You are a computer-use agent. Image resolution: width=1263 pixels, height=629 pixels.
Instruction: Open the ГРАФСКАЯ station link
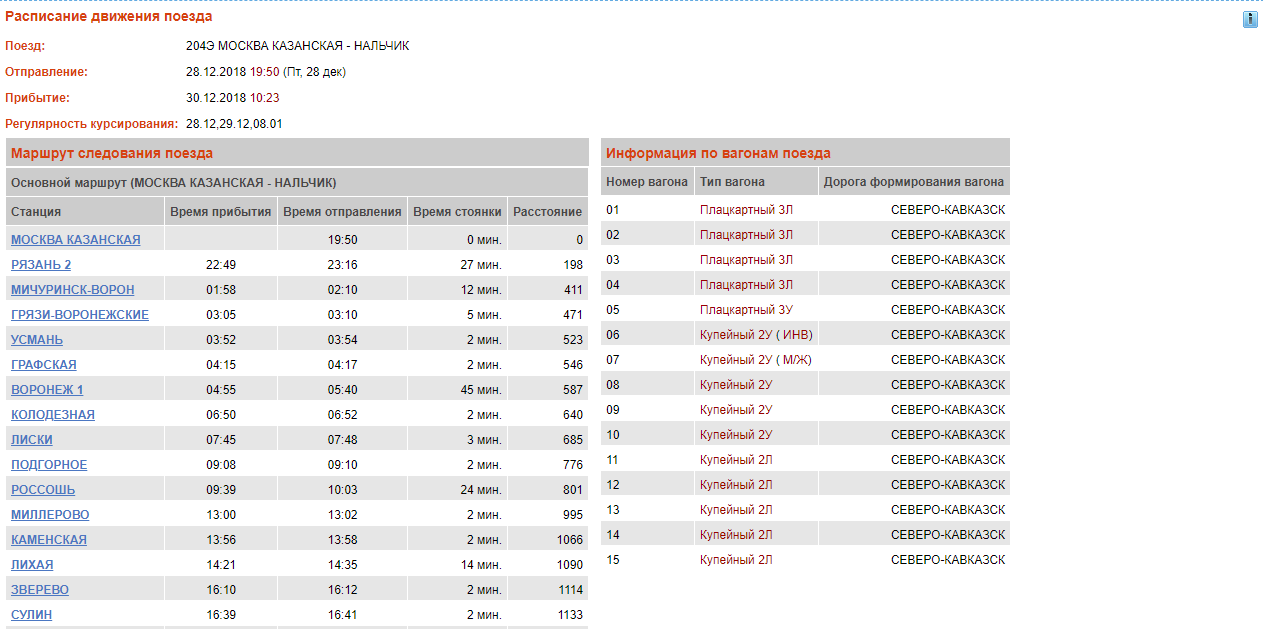pos(44,365)
